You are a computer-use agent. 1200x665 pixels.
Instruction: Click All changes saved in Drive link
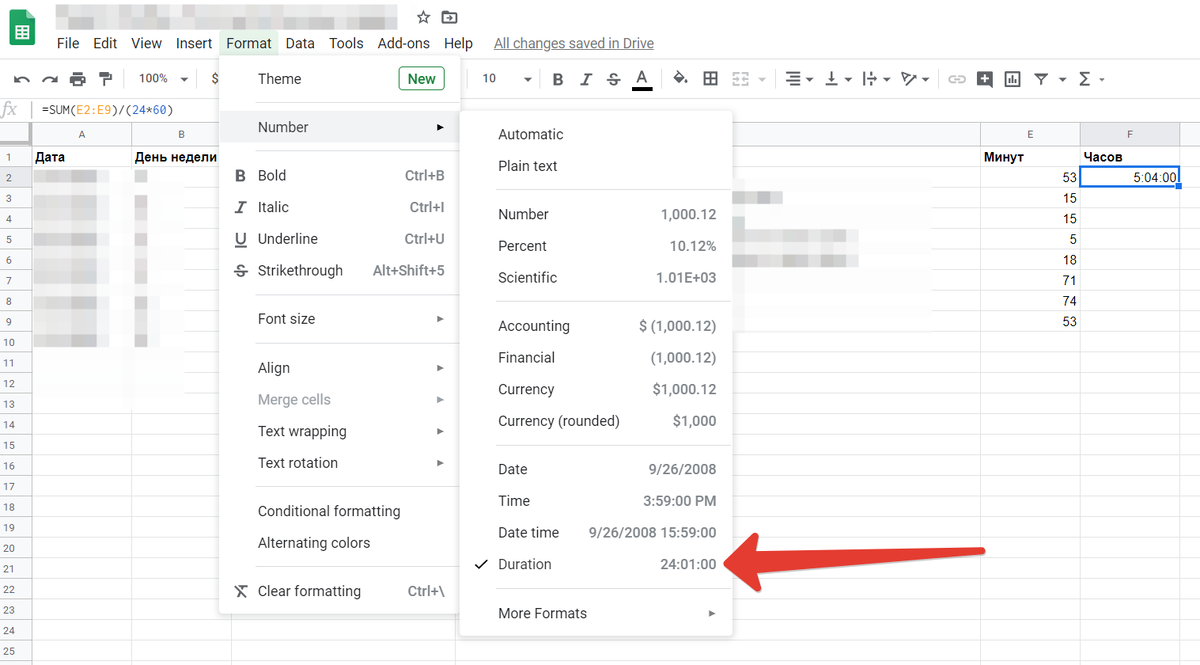pyautogui.click(x=574, y=43)
